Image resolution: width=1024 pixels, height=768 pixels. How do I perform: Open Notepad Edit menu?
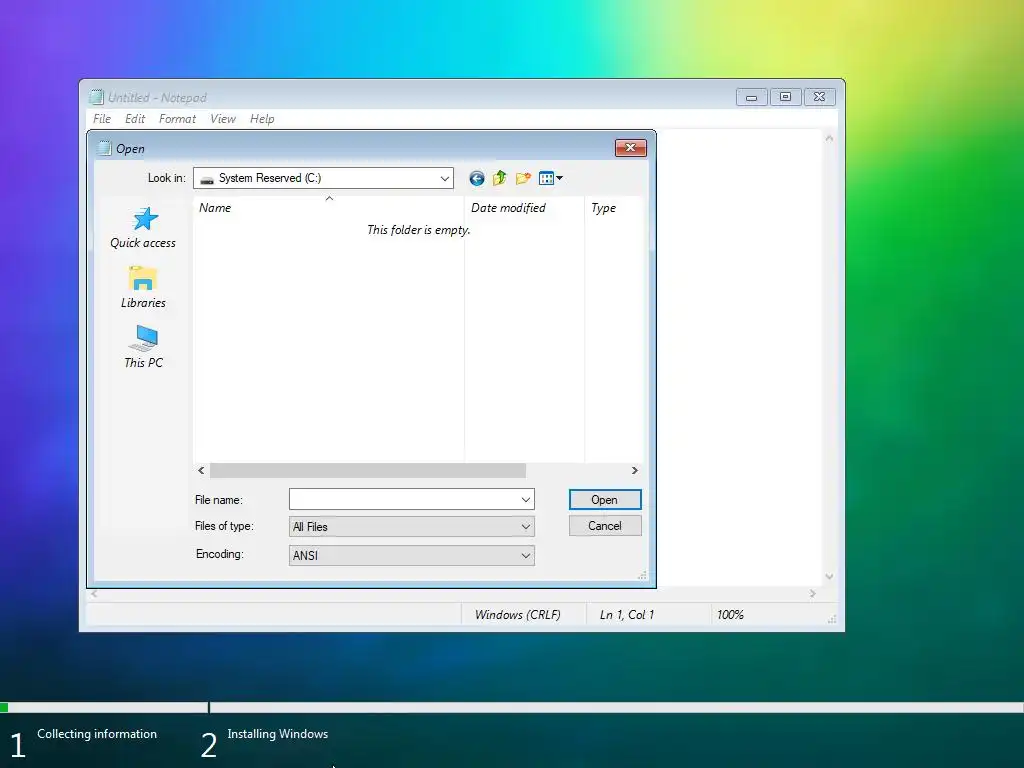coord(135,119)
